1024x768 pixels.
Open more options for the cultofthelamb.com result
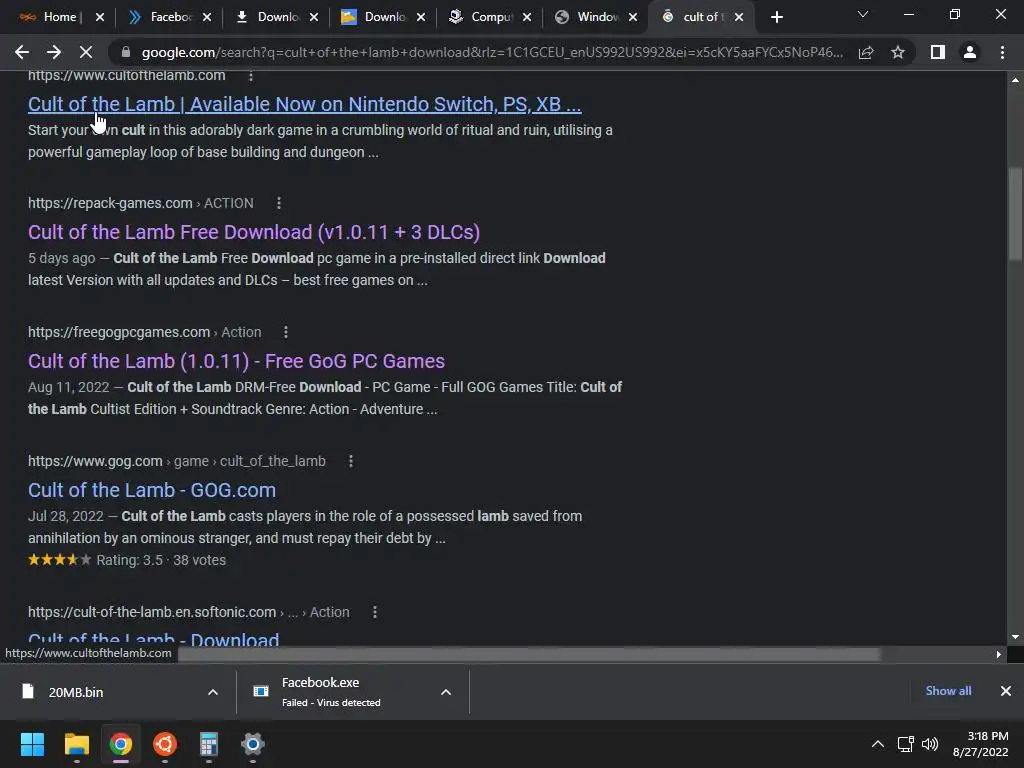251,76
